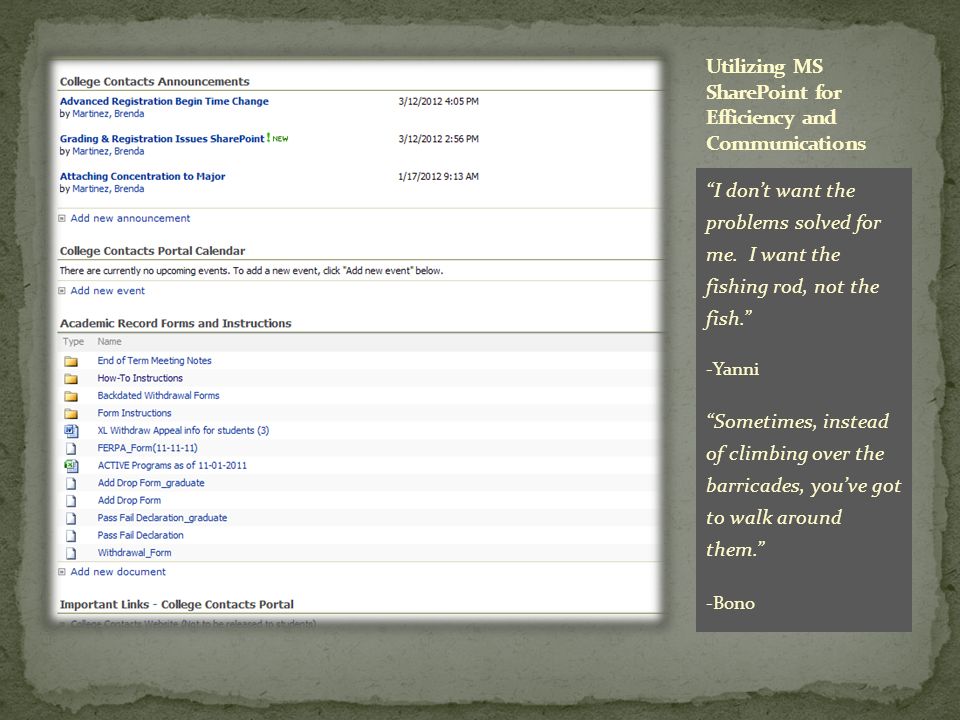Click the Word icon beside XL Withdraw Appeal info

pyautogui.click(x=71, y=431)
